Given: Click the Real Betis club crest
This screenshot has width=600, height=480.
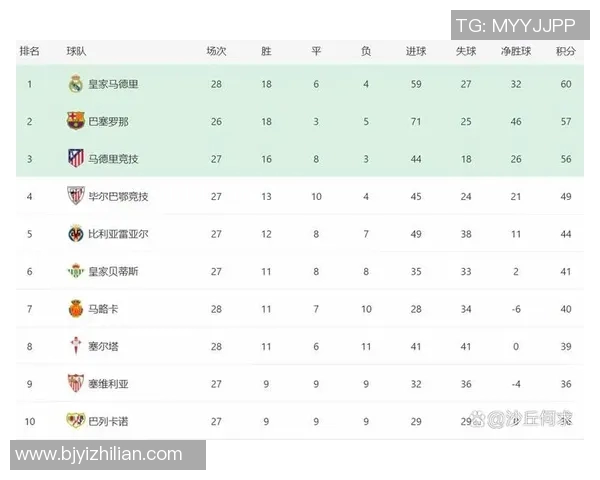Looking at the screenshot, I should [76, 271].
